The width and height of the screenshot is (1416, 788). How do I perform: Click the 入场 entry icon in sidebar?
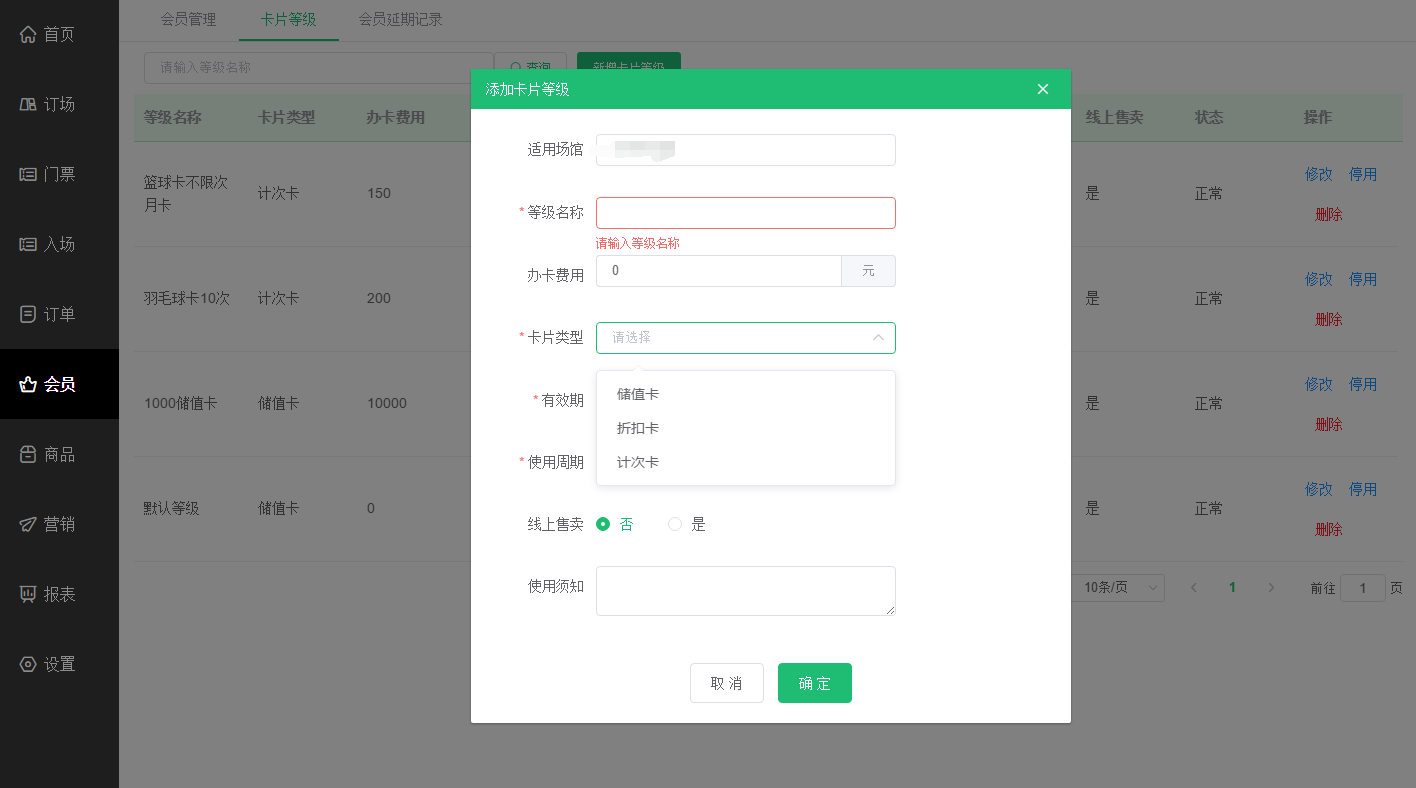(x=27, y=243)
